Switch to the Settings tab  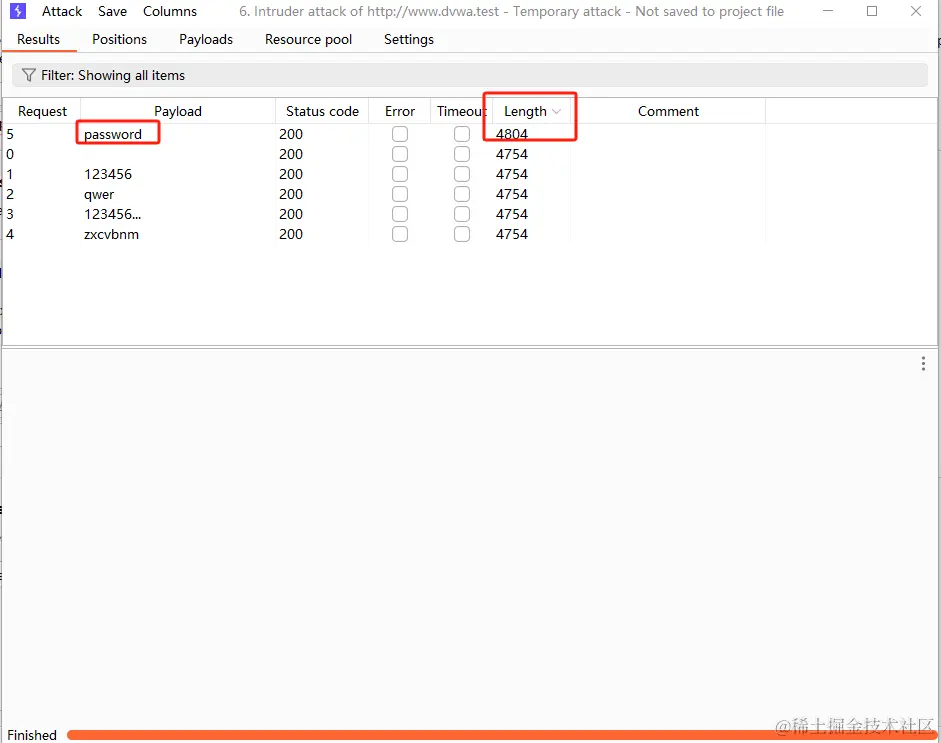(409, 40)
